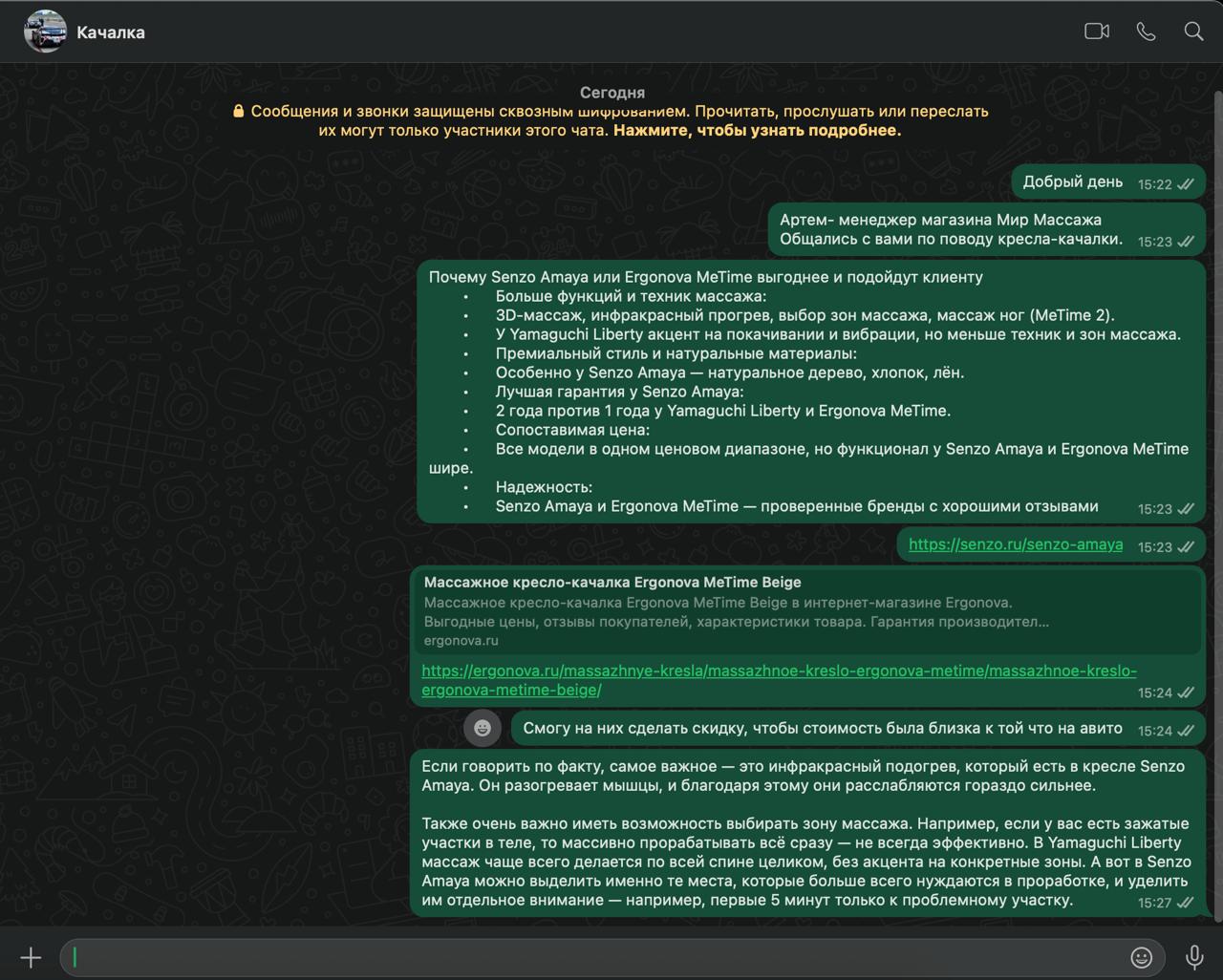The height and width of the screenshot is (980, 1223).
Task: Click the 'Артем- менеджер магазина Мир Массажа' message
Action: [986, 229]
